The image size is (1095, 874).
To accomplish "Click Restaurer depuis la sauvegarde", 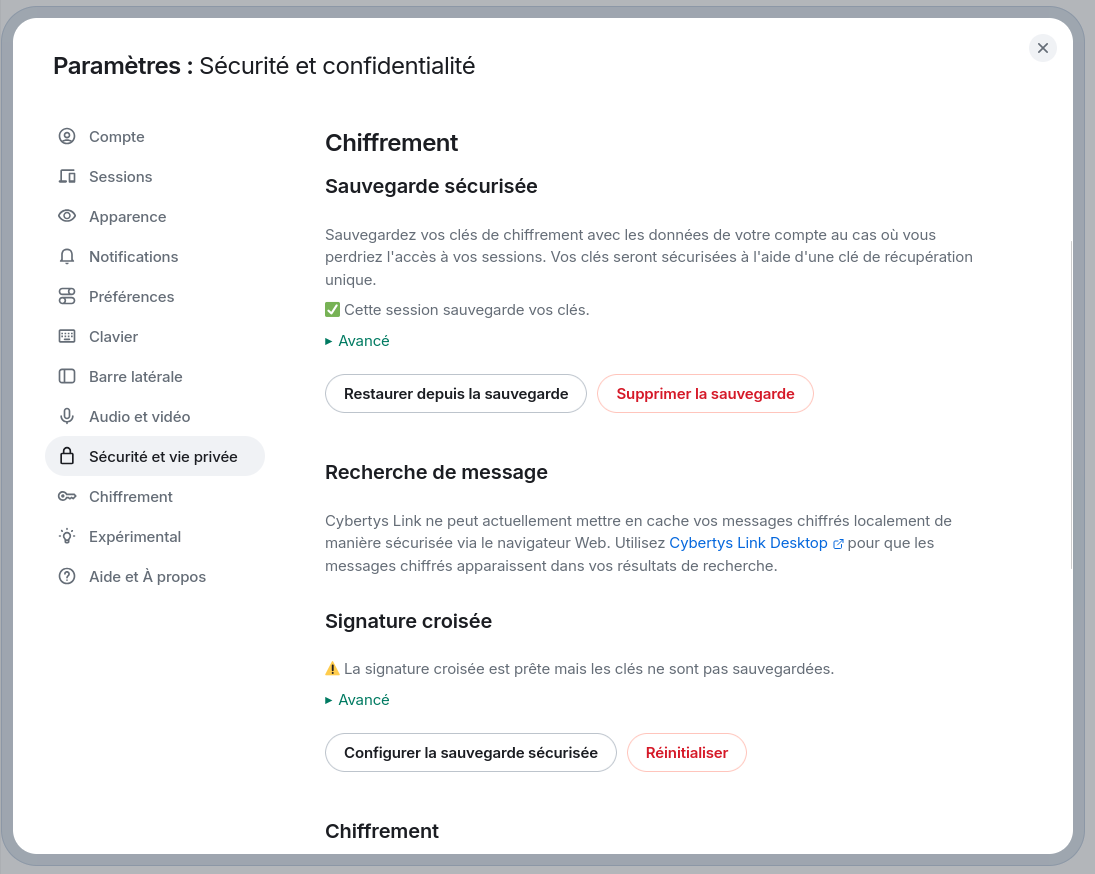I will coord(455,393).
